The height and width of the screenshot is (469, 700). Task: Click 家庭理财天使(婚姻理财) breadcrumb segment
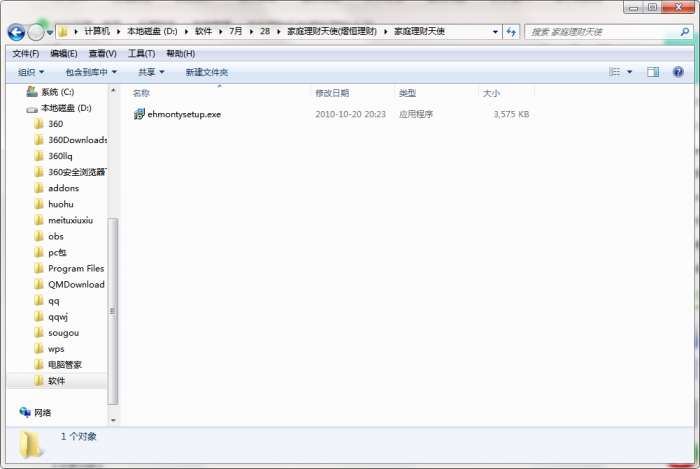(332, 31)
